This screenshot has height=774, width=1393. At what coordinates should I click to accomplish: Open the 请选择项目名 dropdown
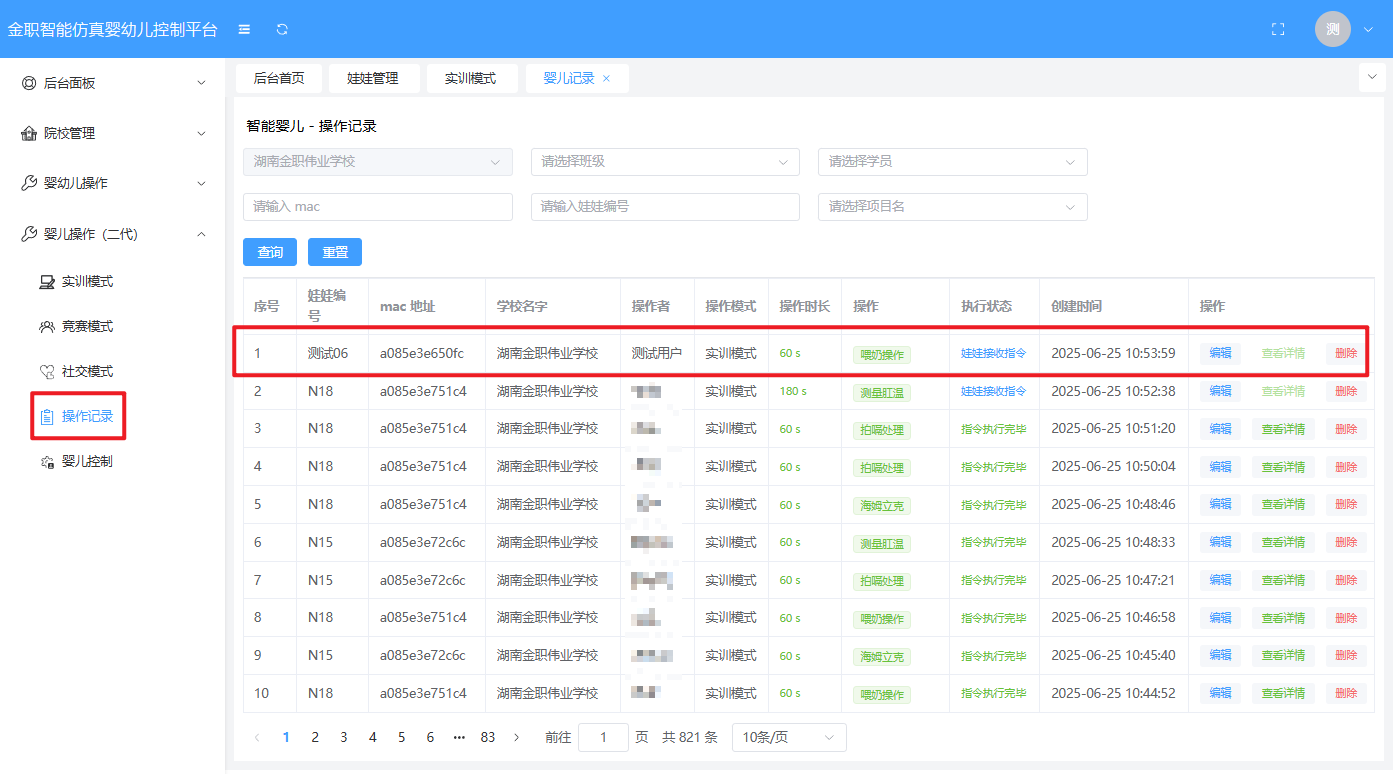[953, 206]
